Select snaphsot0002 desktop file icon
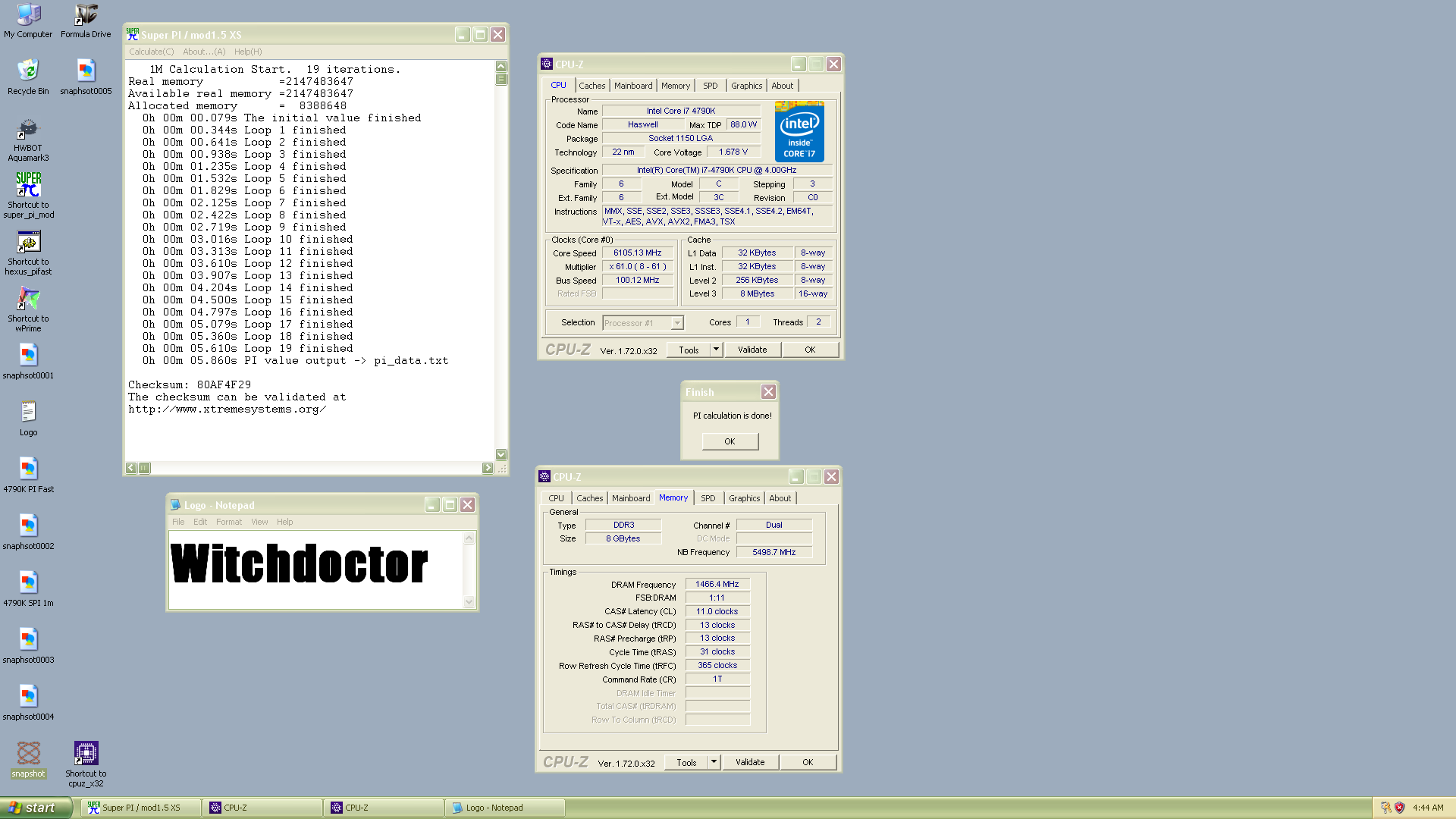This screenshot has height=819, width=1456. (28, 532)
